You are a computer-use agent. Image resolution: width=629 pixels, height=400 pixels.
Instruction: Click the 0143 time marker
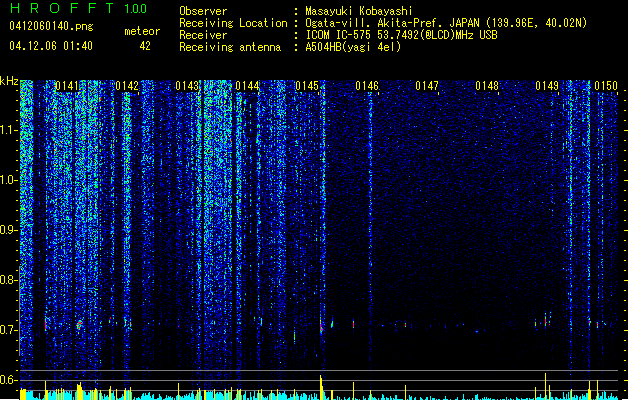tap(187, 86)
